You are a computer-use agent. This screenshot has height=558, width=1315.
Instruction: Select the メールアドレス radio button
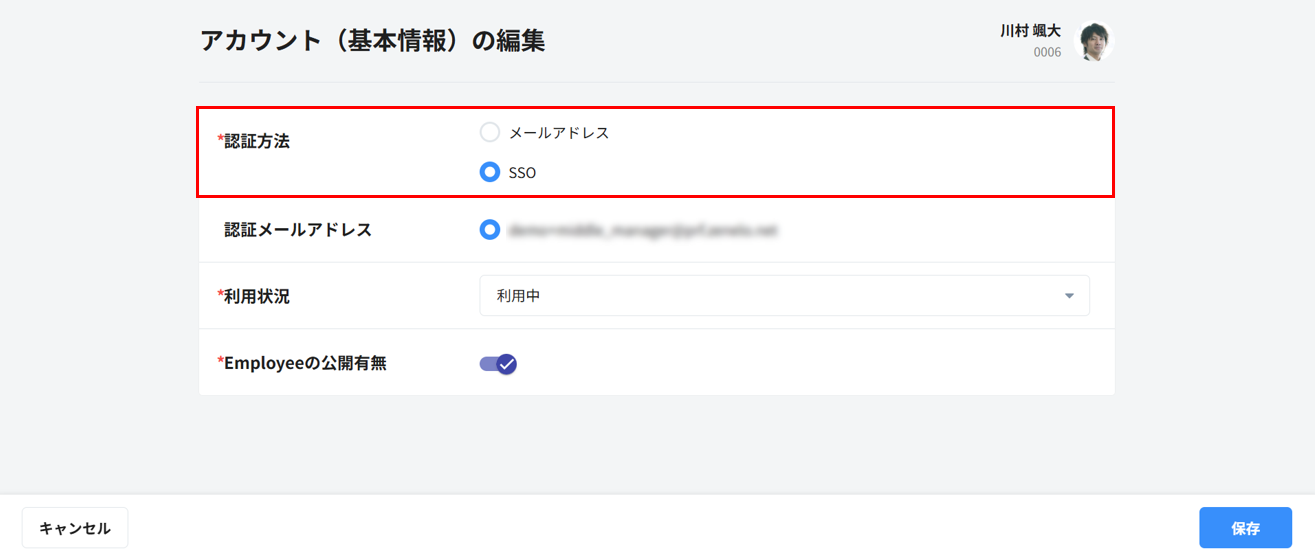point(490,133)
